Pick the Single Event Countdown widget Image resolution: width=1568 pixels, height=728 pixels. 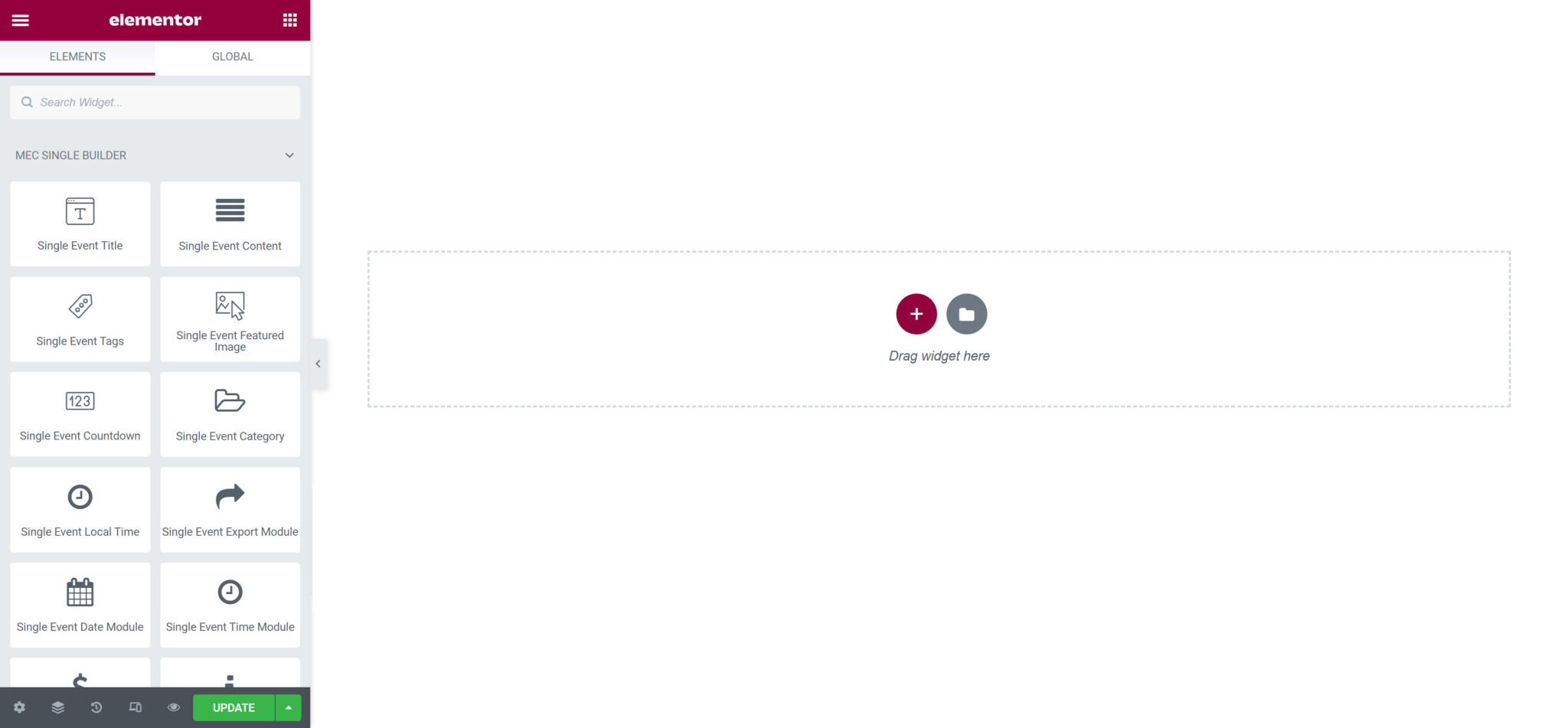[x=80, y=414]
